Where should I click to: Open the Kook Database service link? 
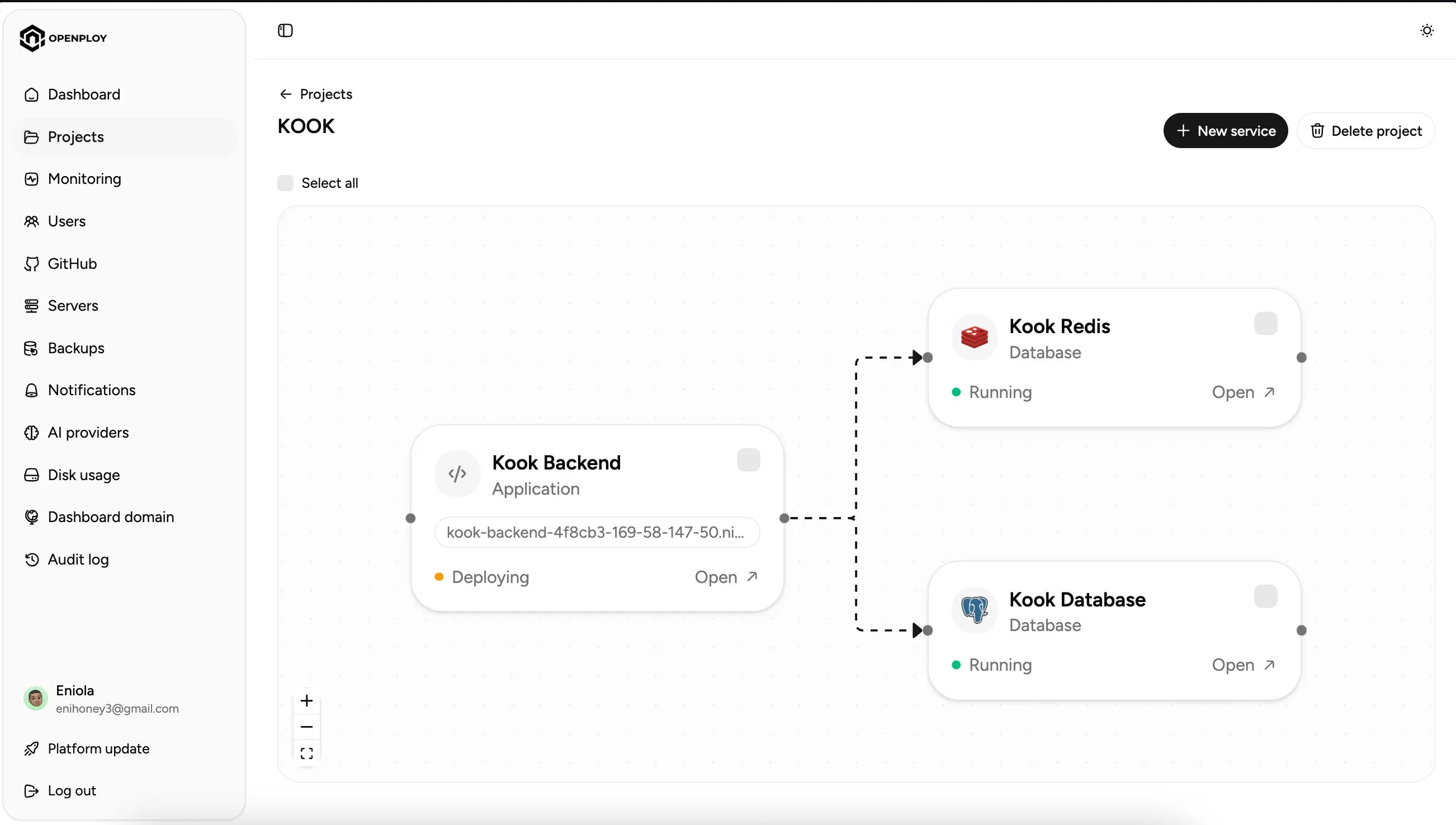click(1243, 665)
